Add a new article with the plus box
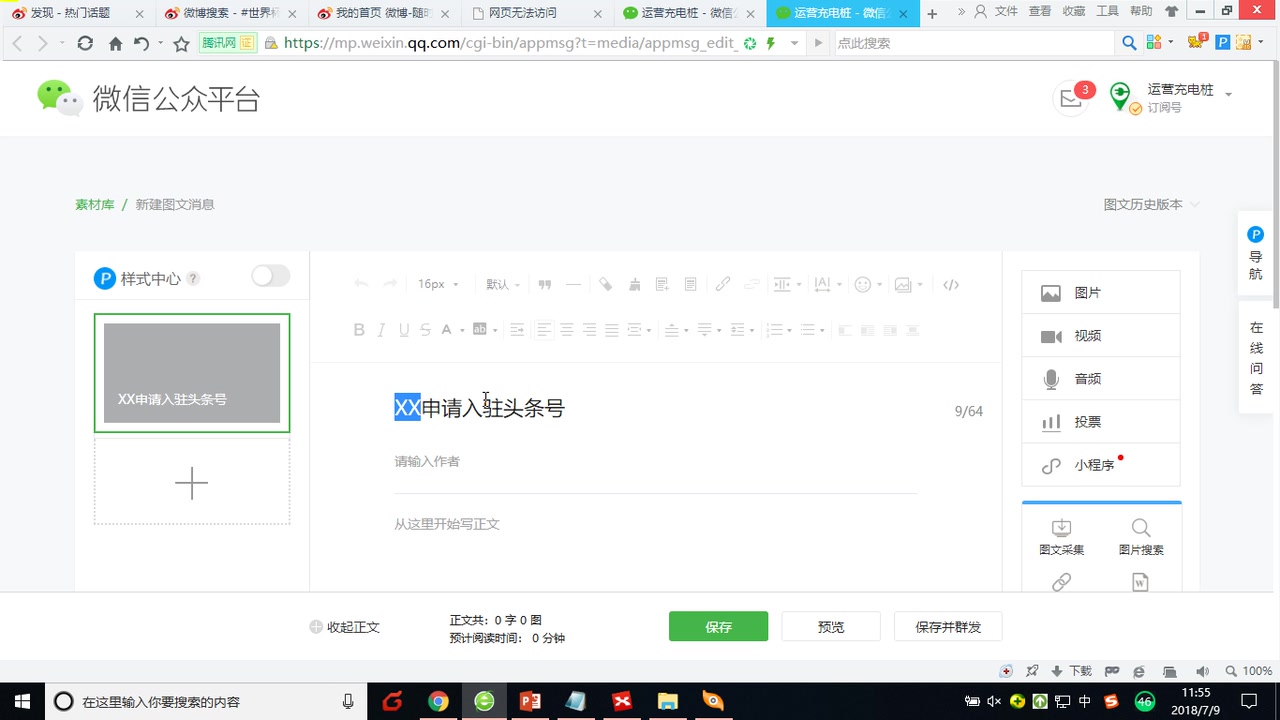This screenshot has height=720, width=1280. (x=192, y=483)
